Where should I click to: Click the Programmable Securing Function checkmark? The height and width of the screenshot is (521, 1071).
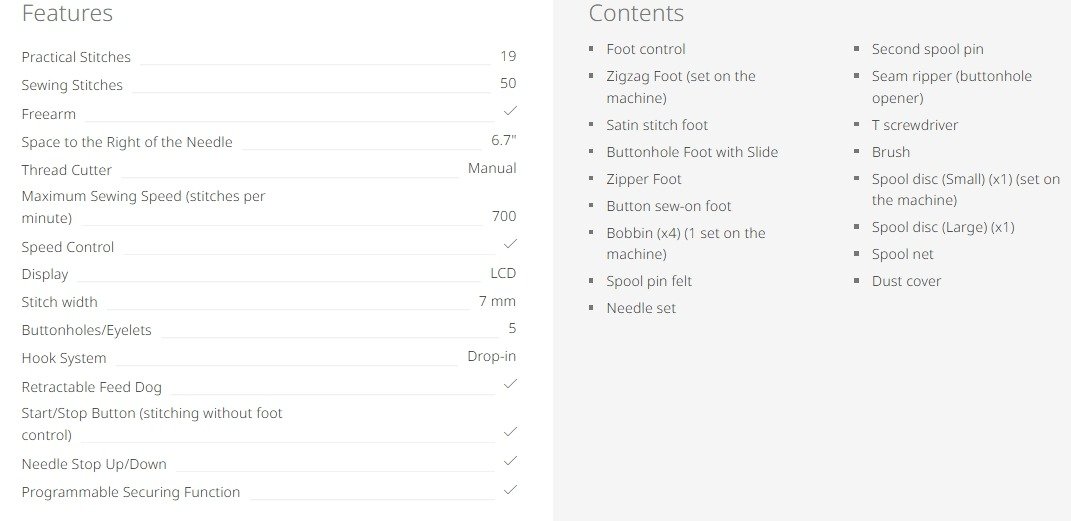tap(510, 489)
